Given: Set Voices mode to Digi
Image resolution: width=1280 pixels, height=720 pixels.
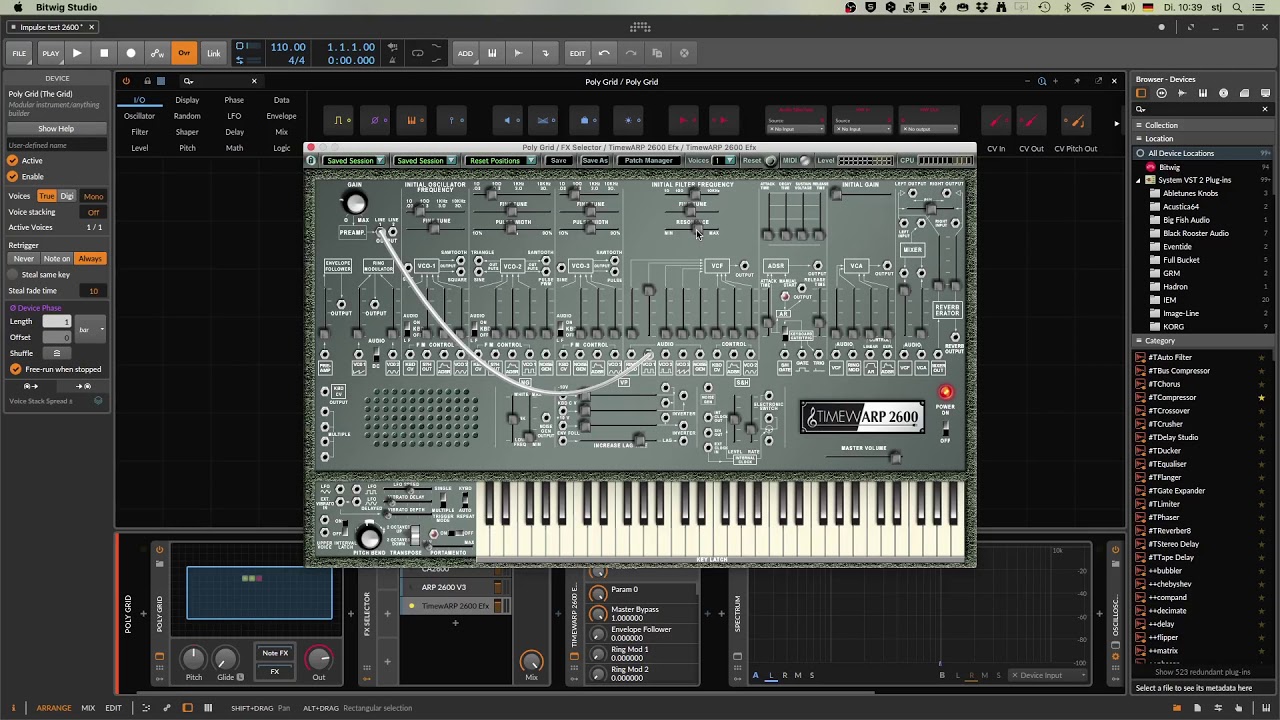Looking at the screenshot, I should pyautogui.click(x=67, y=196).
